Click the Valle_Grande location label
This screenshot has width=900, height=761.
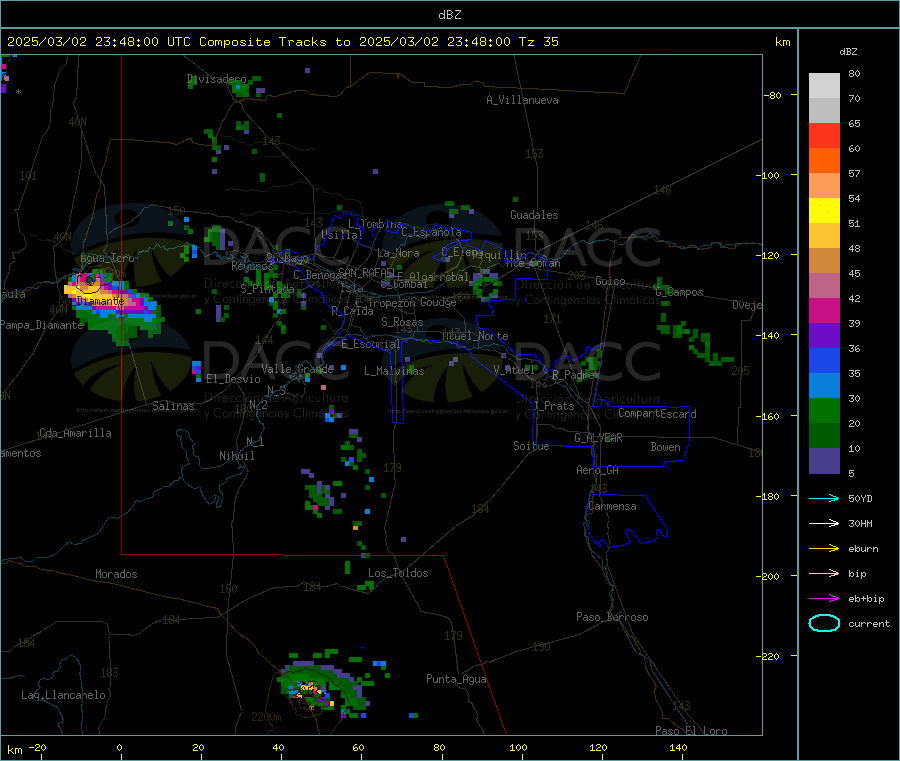tap(297, 369)
